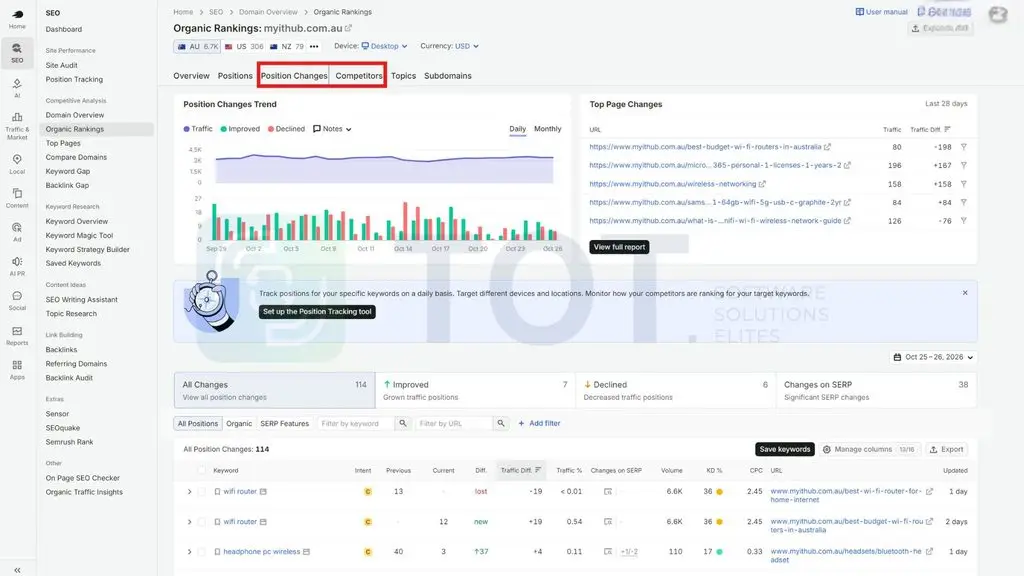Viewport: 1024px width, 576px height.
Task: Switch to the Overview tab
Action: click(x=191, y=76)
